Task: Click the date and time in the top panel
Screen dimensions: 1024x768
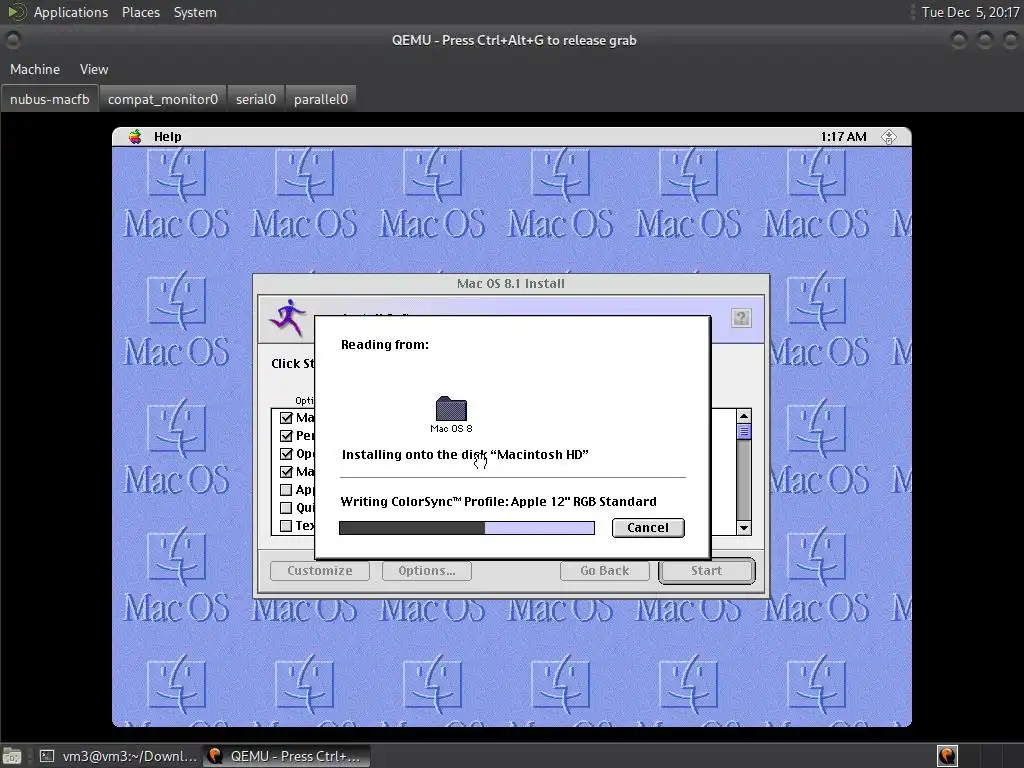Action: click(x=970, y=12)
